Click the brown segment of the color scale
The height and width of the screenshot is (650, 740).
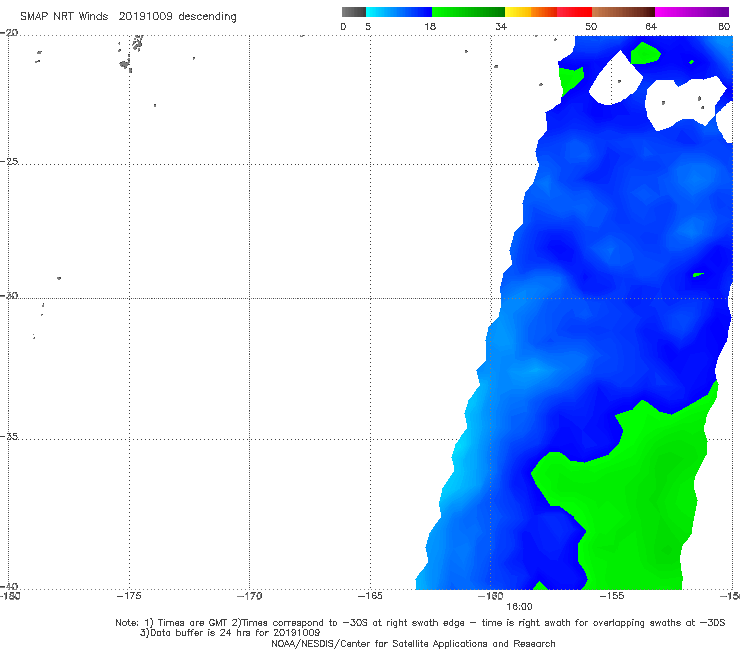coord(623,12)
